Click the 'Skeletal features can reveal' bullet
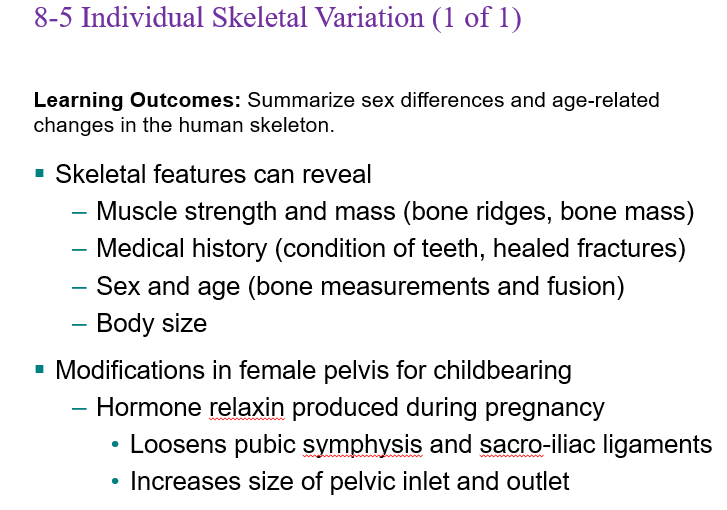This screenshot has height=510, width=727. [213, 174]
